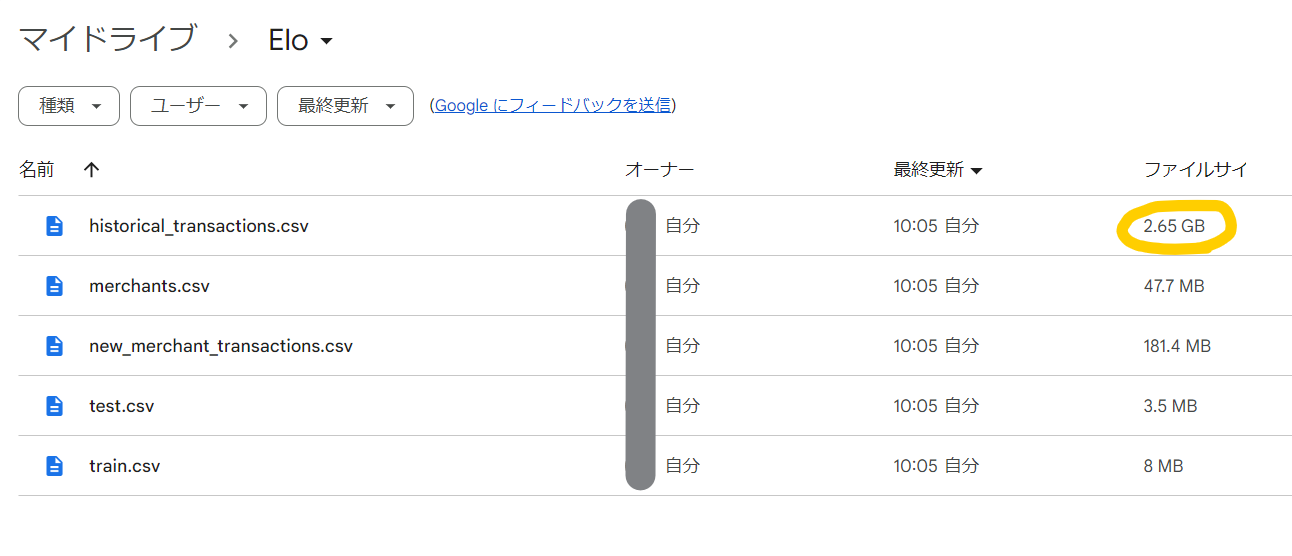Image resolution: width=1292 pixels, height=556 pixels.
Task: Go back to マイドライブ breadcrumb
Action: click(x=107, y=40)
